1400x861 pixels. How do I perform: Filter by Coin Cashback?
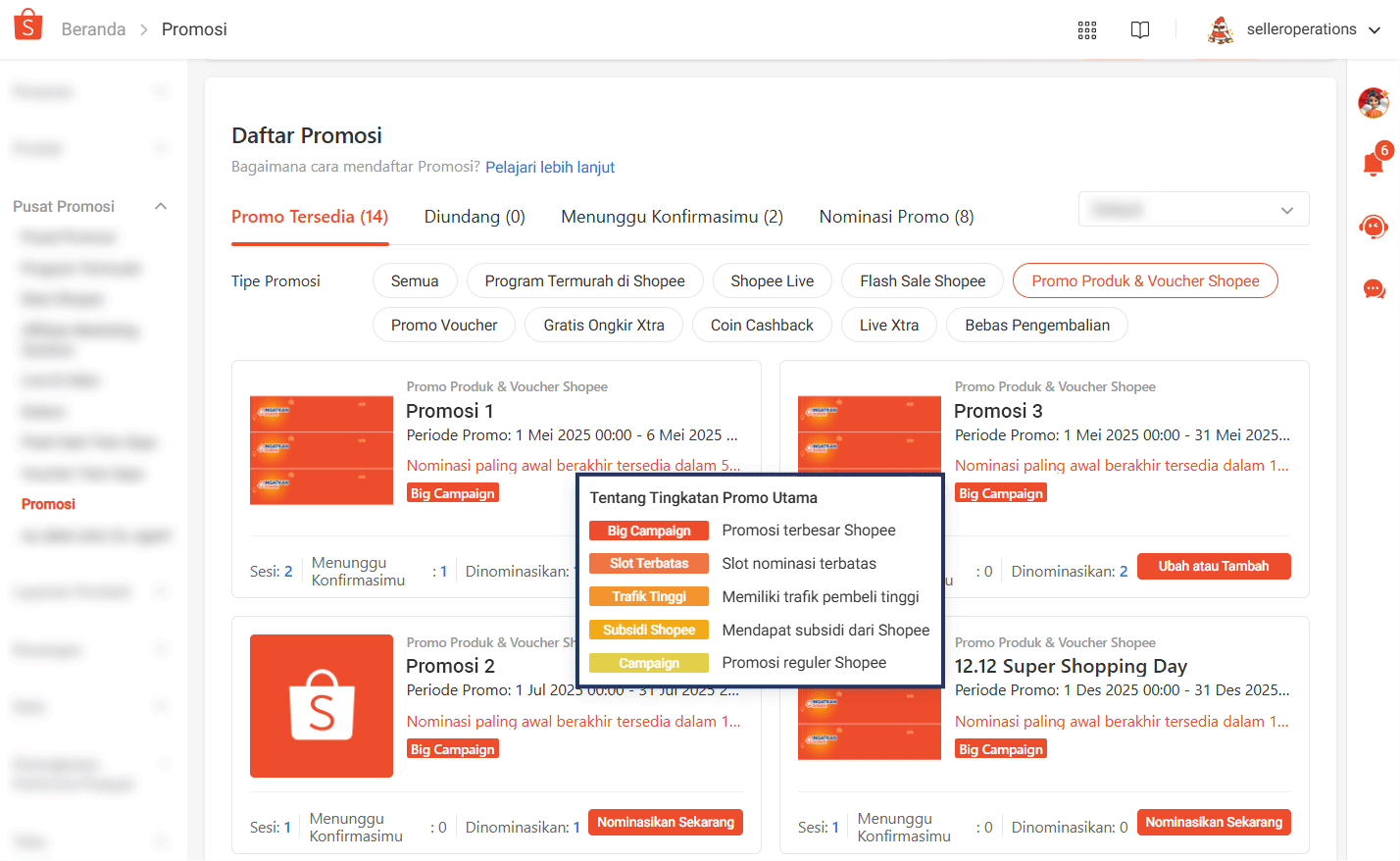pos(762,326)
